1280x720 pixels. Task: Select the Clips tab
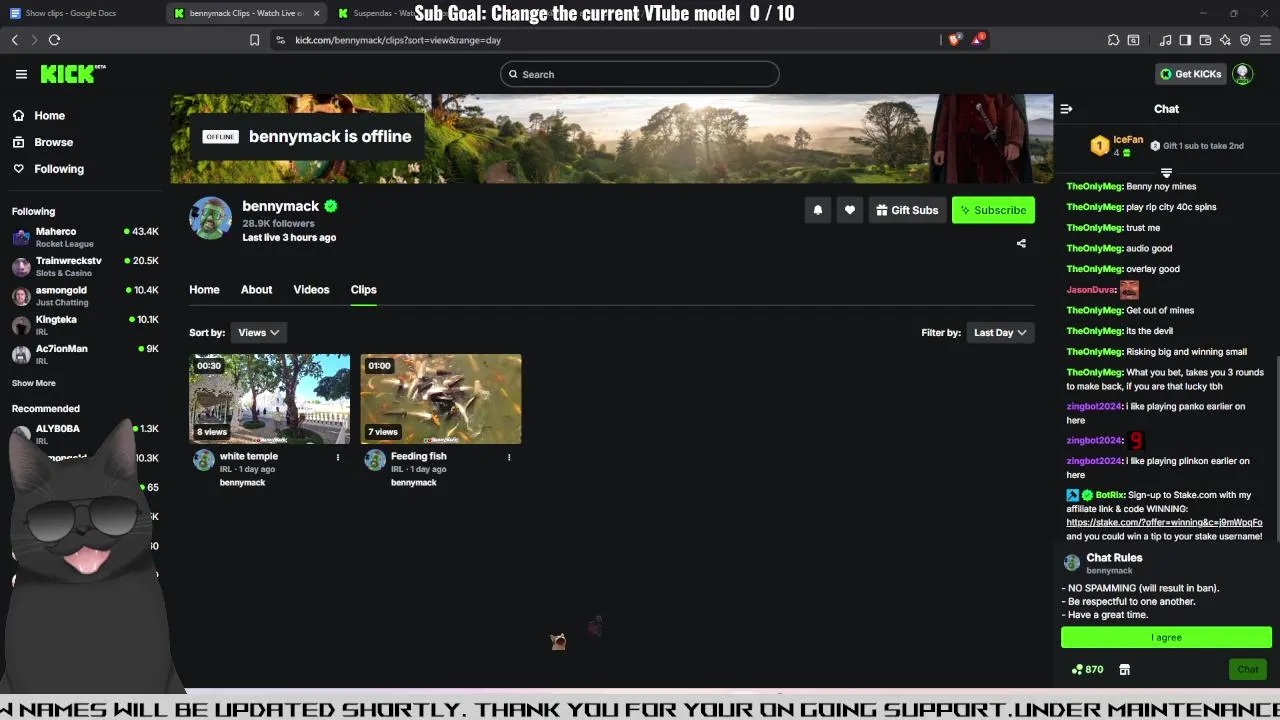363,289
